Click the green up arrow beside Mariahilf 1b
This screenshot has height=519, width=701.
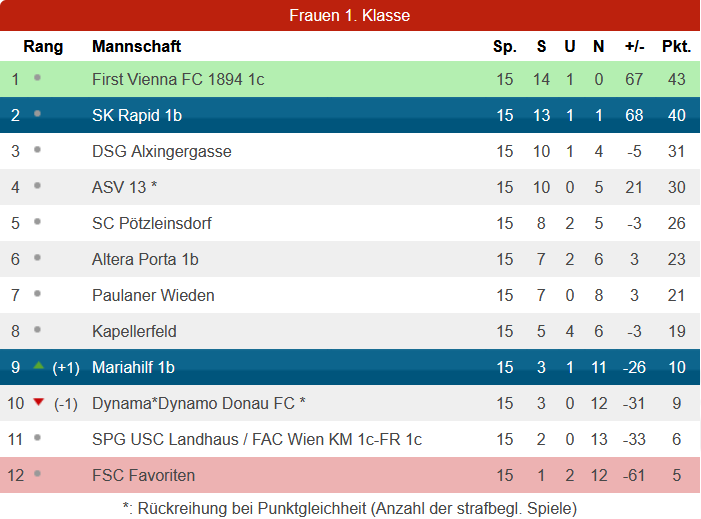38,366
